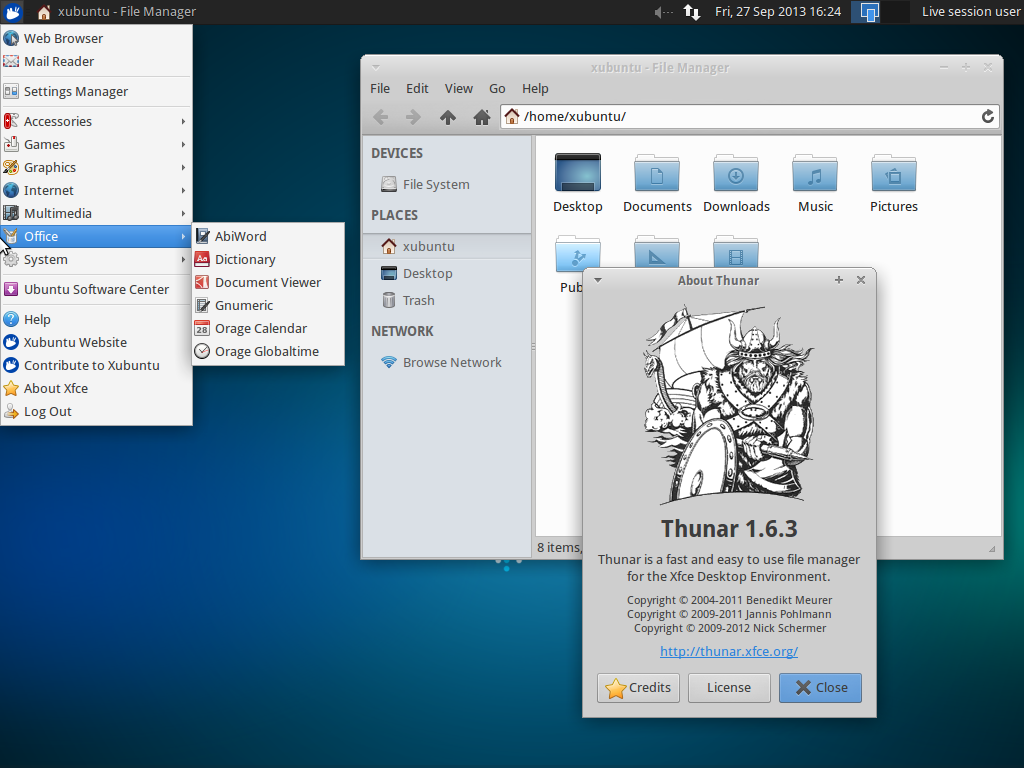Click the reload icon in the location bar

point(987,116)
